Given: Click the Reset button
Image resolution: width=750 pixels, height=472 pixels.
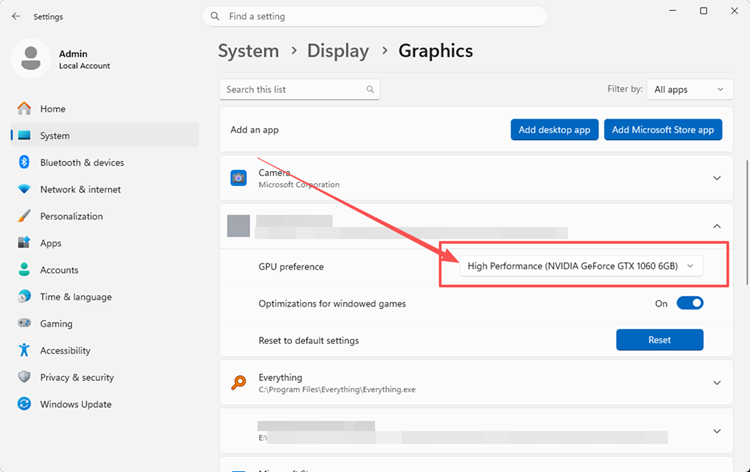Looking at the screenshot, I should (660, 340).
